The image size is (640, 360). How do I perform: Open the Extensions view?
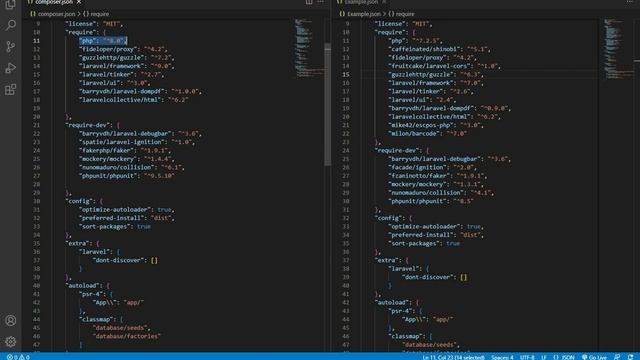(x=11, y=89)
